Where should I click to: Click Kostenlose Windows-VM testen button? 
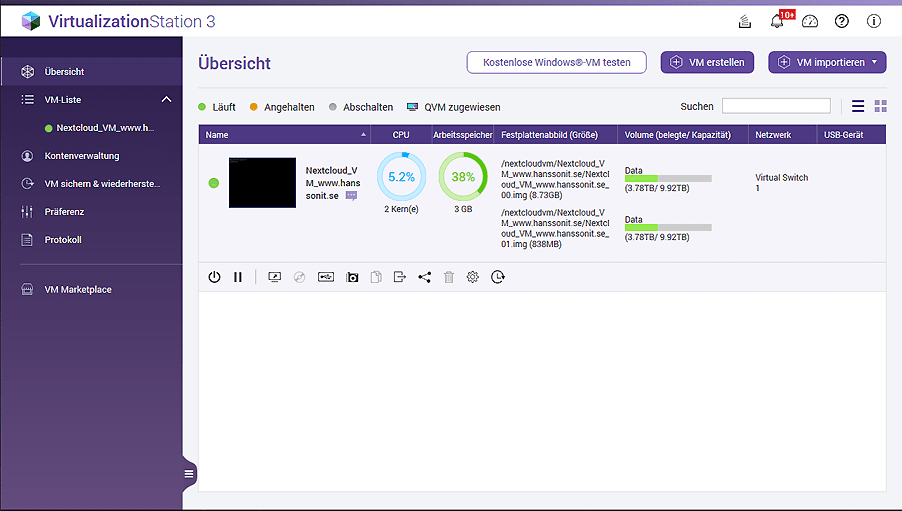click(x=556, y=62)
